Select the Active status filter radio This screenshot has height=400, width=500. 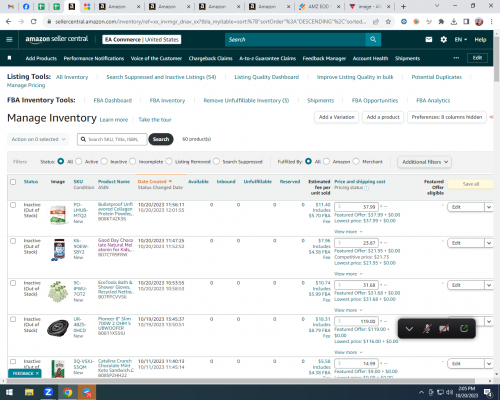click(79, 161)
